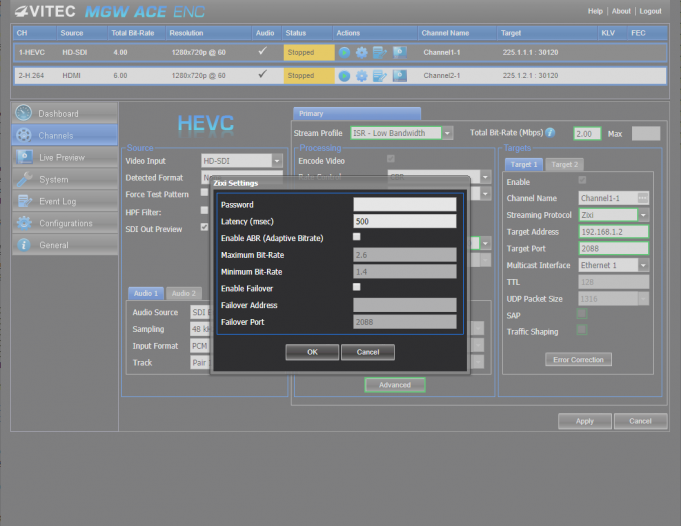Open preview icon for channel 2-H.264
Image resolution: width=681 pixels, height=526 pixels.
point(400,76)
